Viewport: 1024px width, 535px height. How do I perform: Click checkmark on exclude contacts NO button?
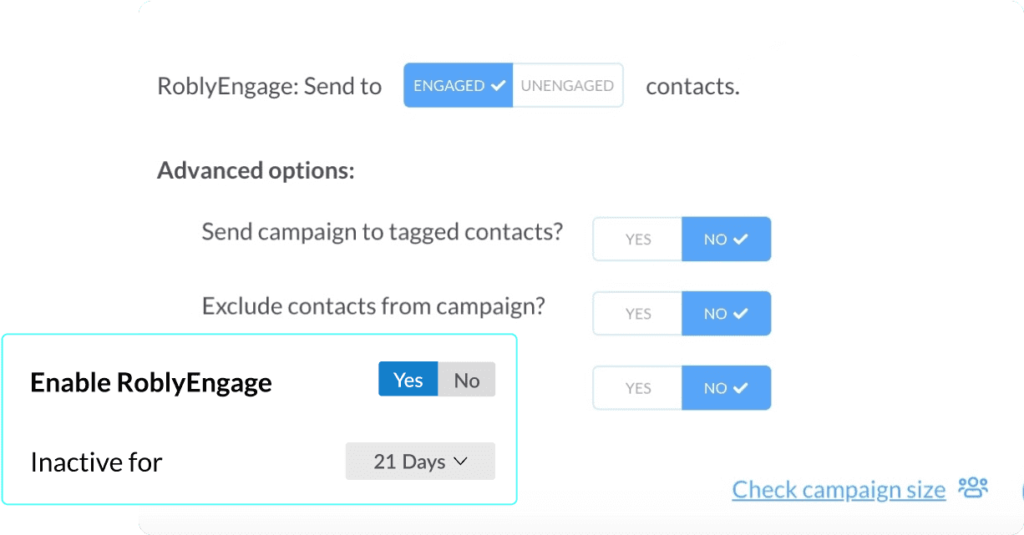coord(741,314)
